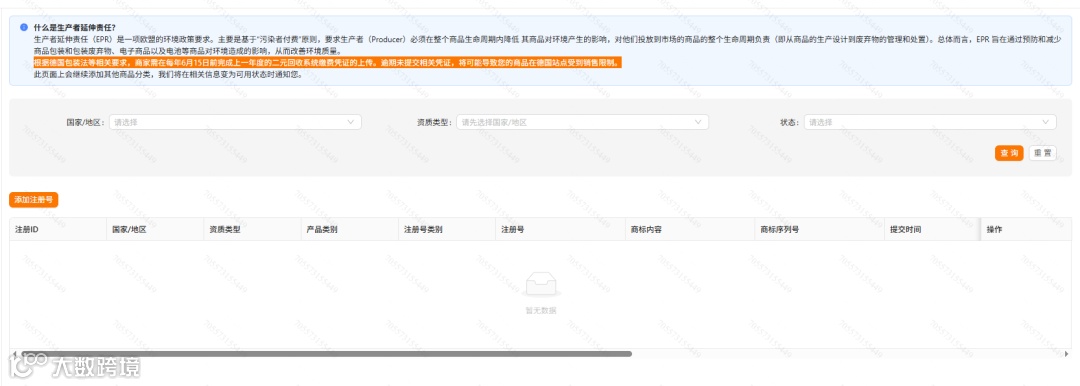Click the highlighted orange notice about 德国包装法
Screen dimensions: 1080x386
point(327,63)
